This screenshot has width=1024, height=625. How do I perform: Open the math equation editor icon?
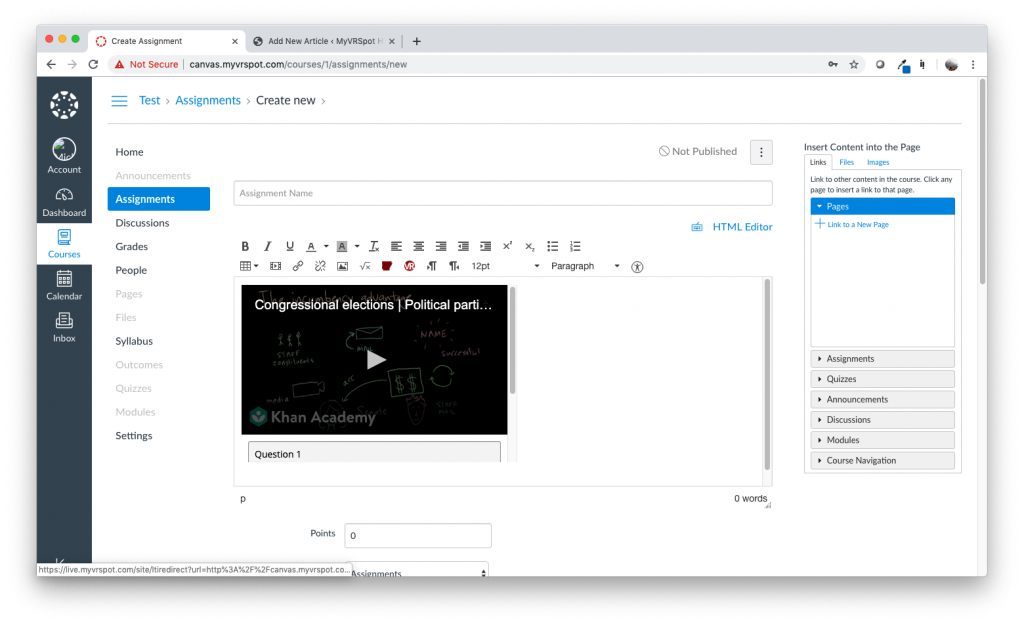coord(365,267)
